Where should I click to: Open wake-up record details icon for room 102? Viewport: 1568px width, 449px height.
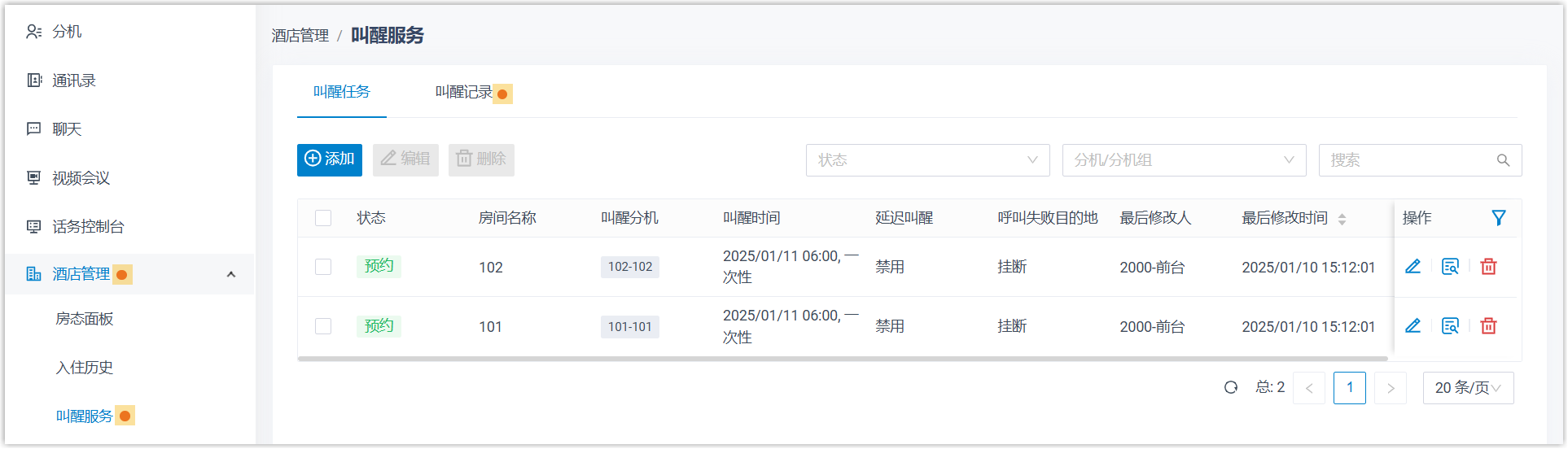(x=1450, y=267)
